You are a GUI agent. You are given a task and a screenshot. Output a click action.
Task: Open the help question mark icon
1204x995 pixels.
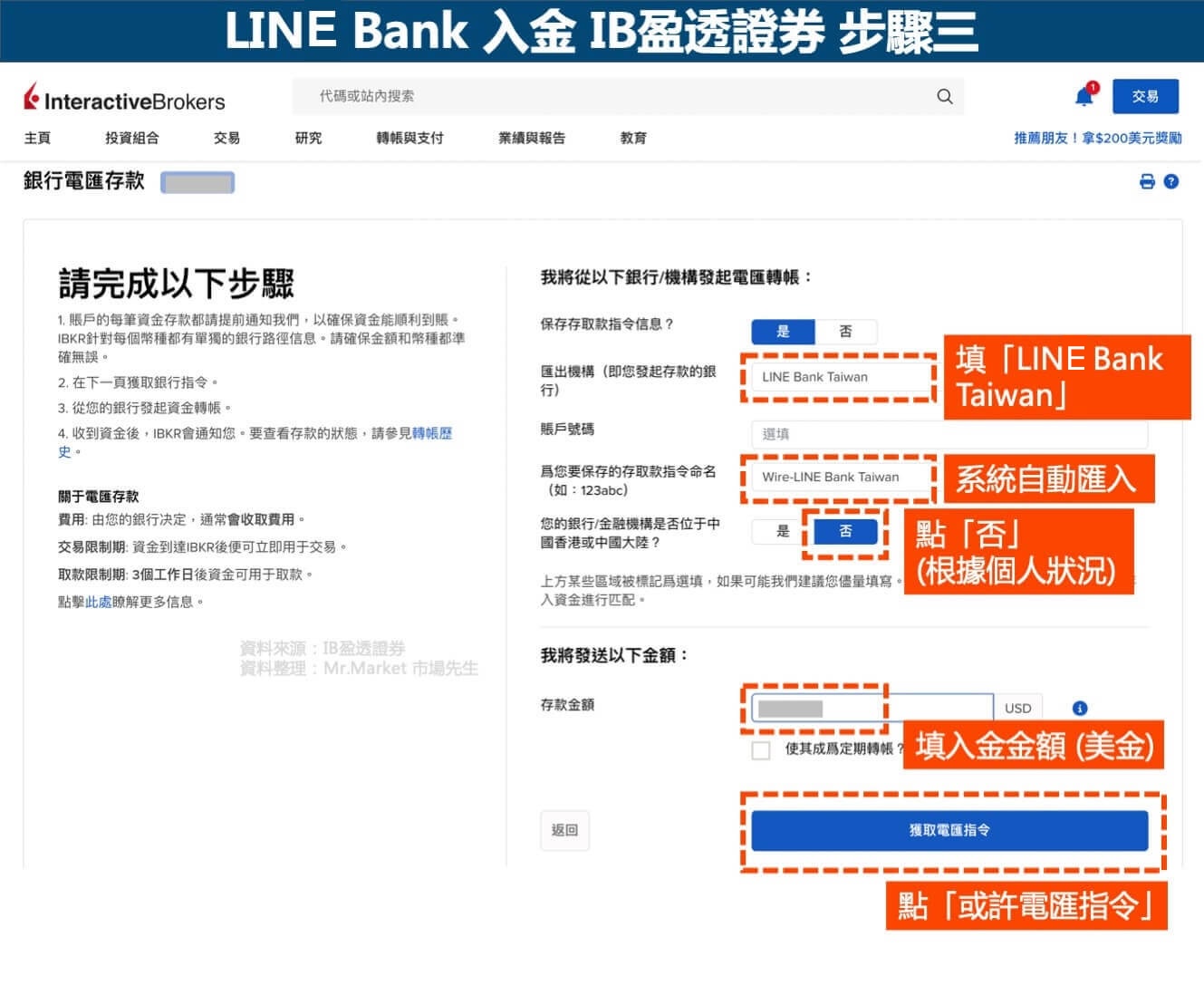coord(1171,181)
